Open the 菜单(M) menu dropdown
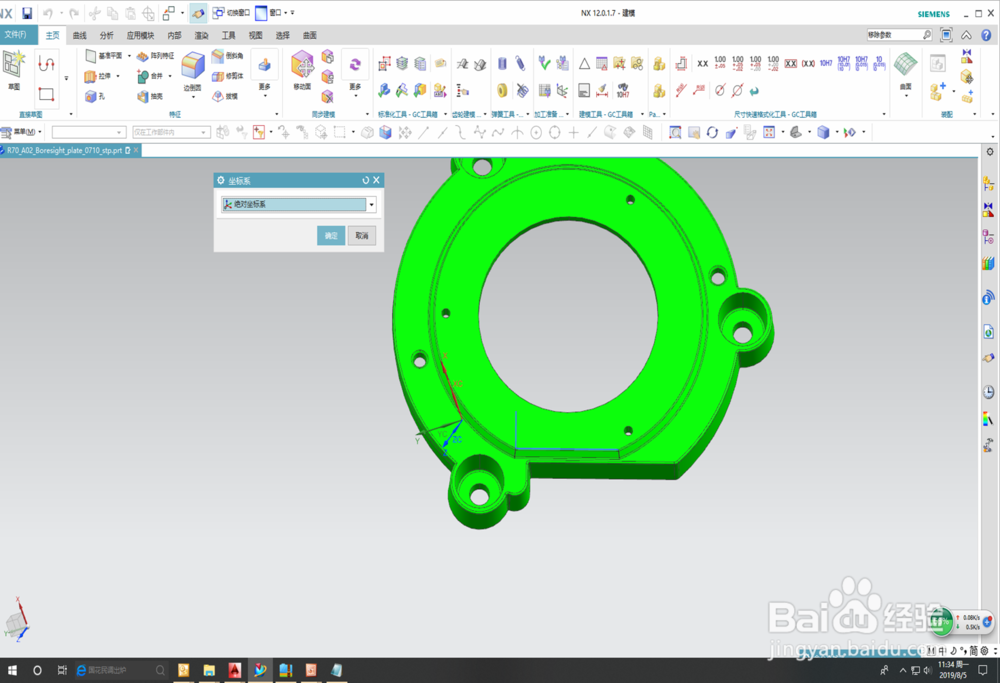This screenshot has width=1000, height=683. tap(22, 132)
